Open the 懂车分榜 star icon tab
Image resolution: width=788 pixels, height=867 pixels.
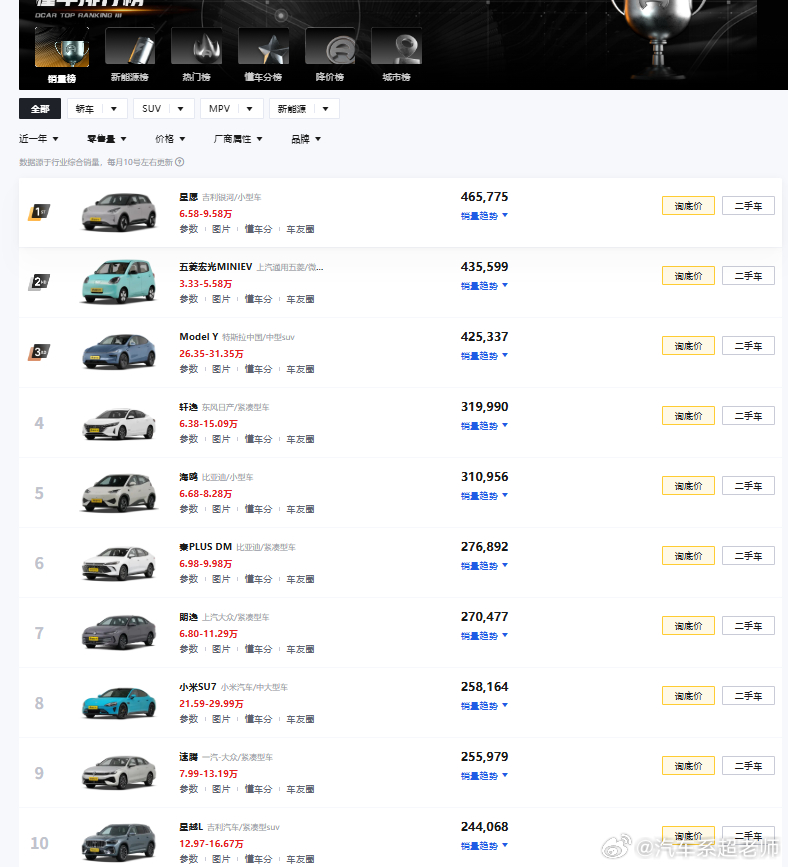click(263, 47)
